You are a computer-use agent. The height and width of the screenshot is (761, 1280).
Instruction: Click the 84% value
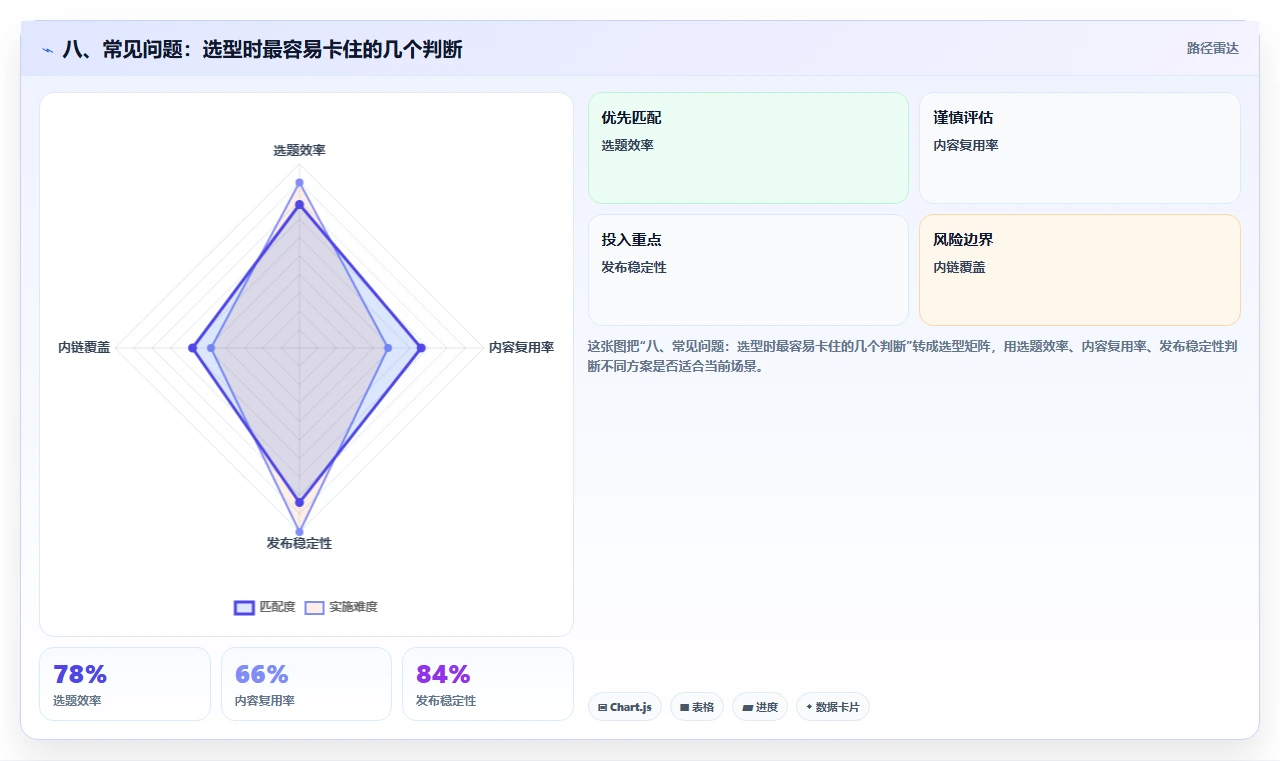443,674
